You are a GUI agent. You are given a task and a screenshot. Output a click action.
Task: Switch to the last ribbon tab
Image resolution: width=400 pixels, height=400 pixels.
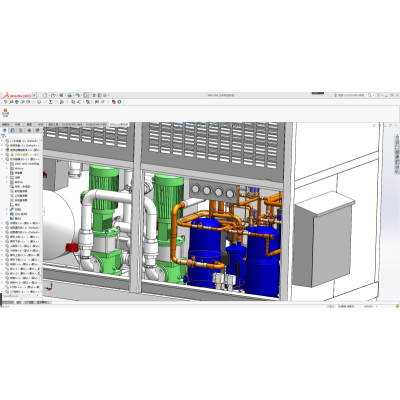[119, 124]
